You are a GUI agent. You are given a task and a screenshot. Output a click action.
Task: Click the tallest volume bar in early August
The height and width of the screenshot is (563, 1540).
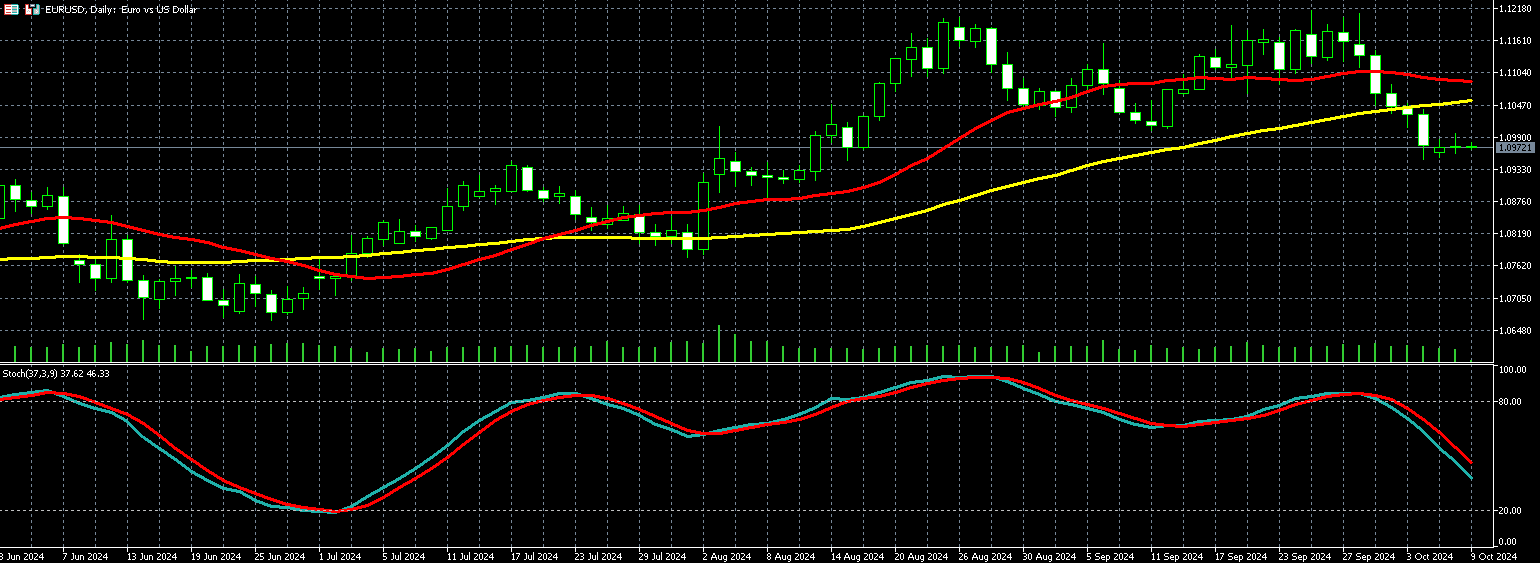(719, 343)
